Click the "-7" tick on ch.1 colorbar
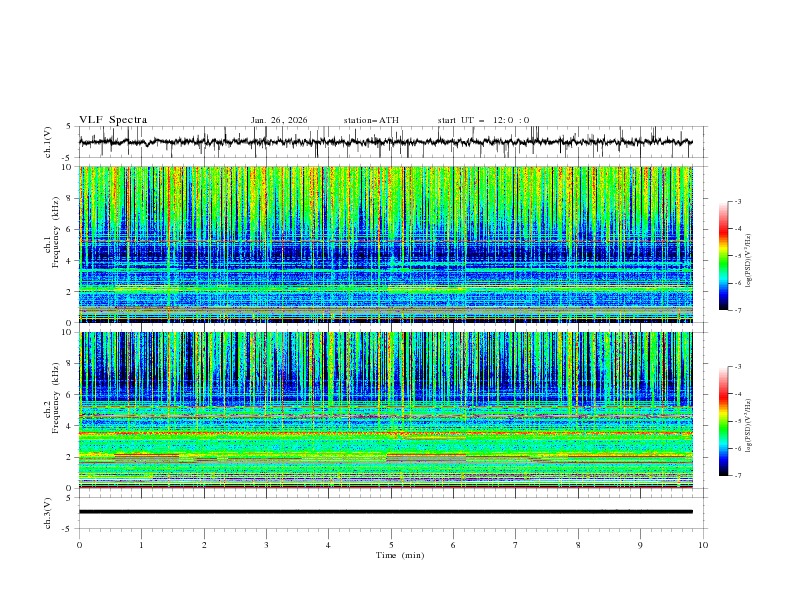792x612 pixels. click(x=737, y=310)
